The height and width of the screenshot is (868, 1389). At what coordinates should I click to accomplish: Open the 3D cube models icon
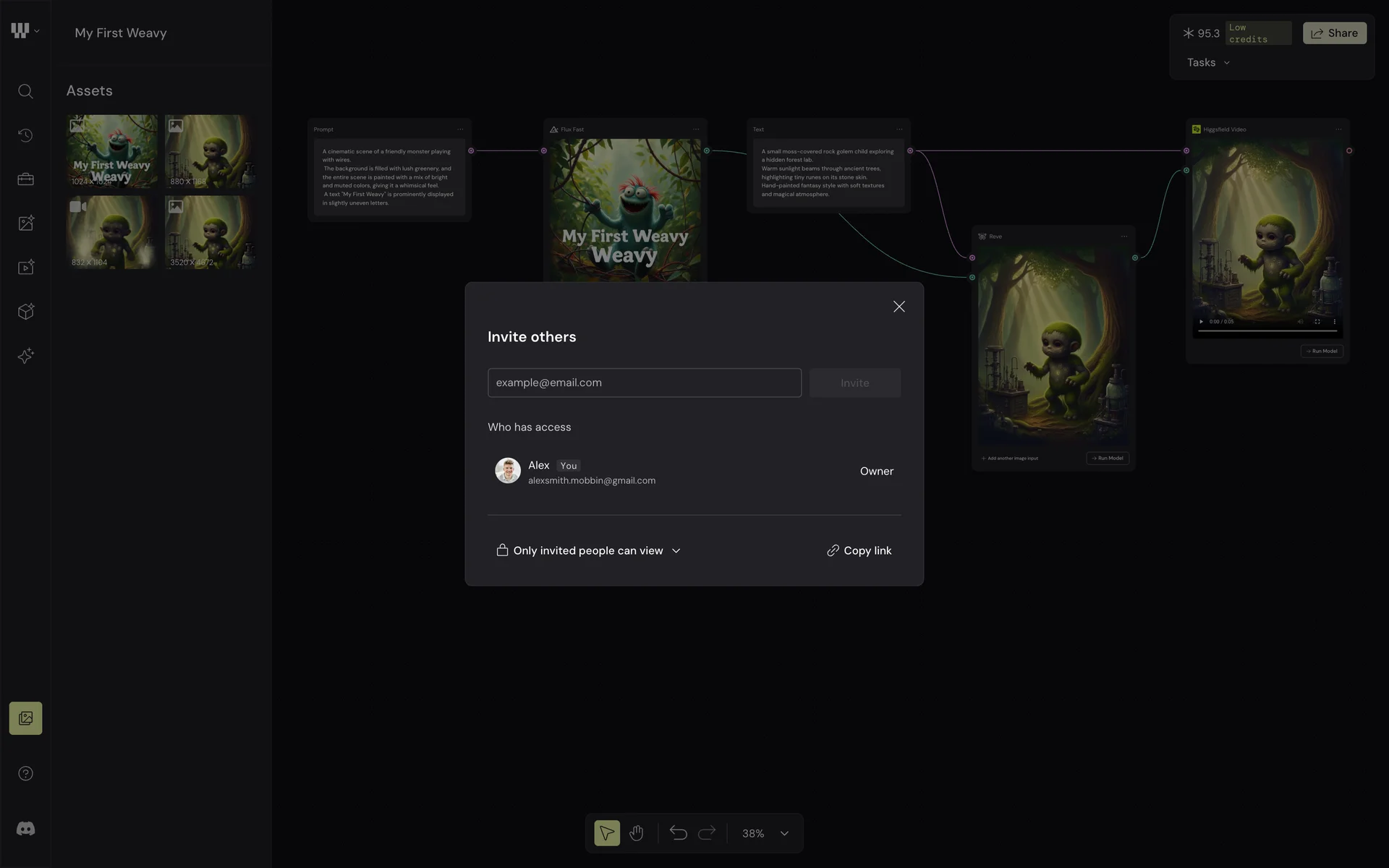tap(25, 312)
